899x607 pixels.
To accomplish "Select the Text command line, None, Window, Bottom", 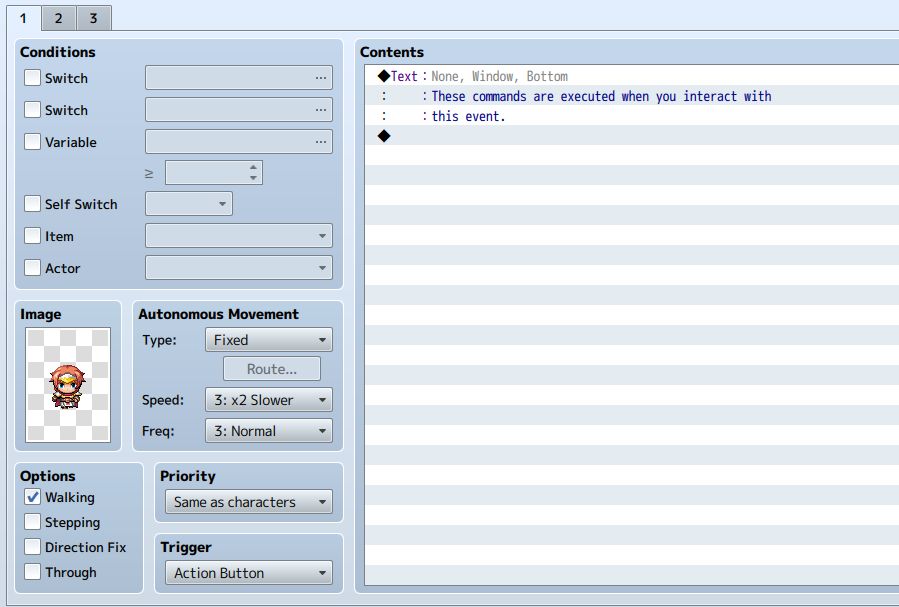I will [632, 76].
